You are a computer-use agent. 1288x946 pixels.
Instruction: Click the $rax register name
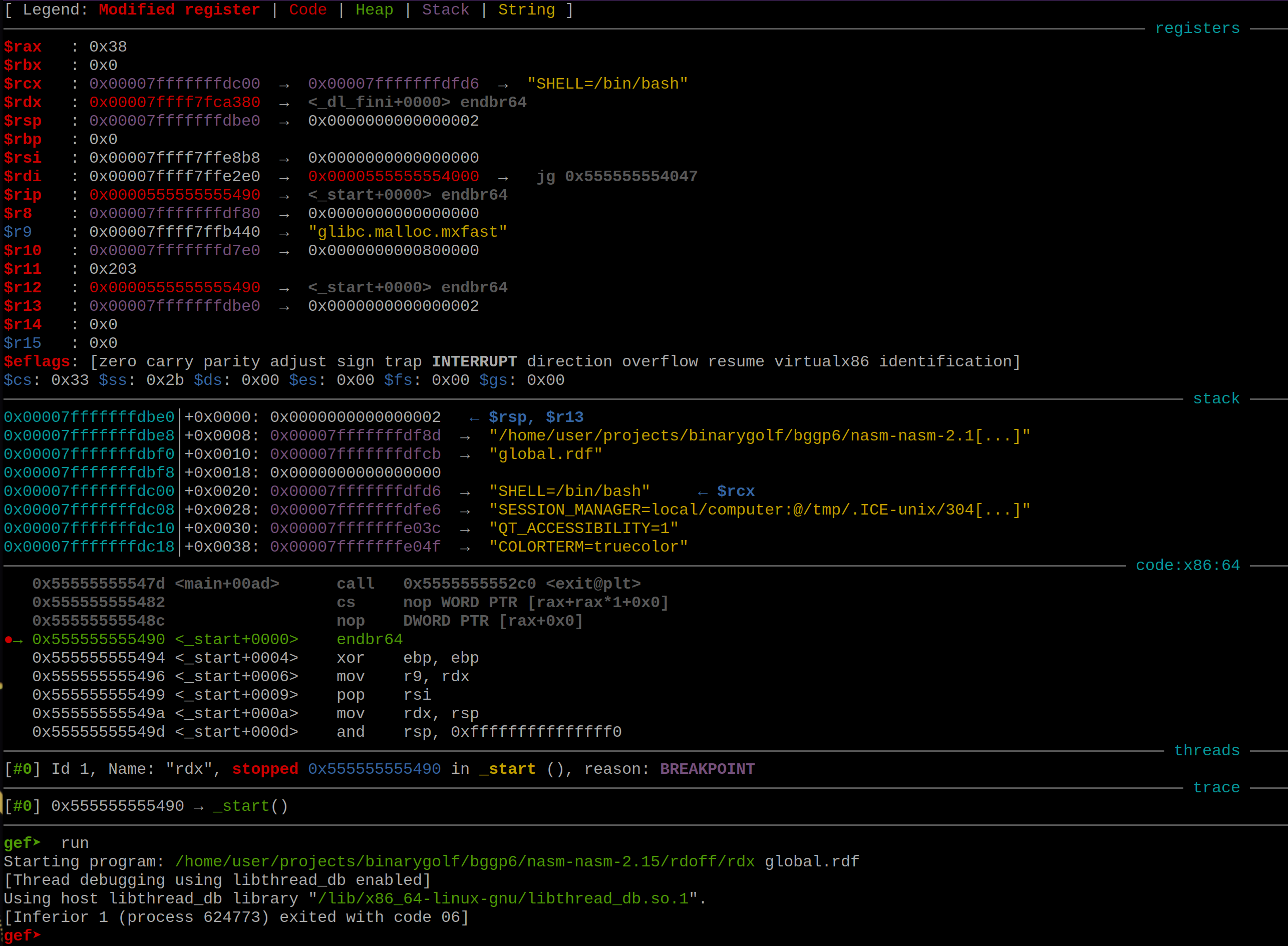click(23, 47)
